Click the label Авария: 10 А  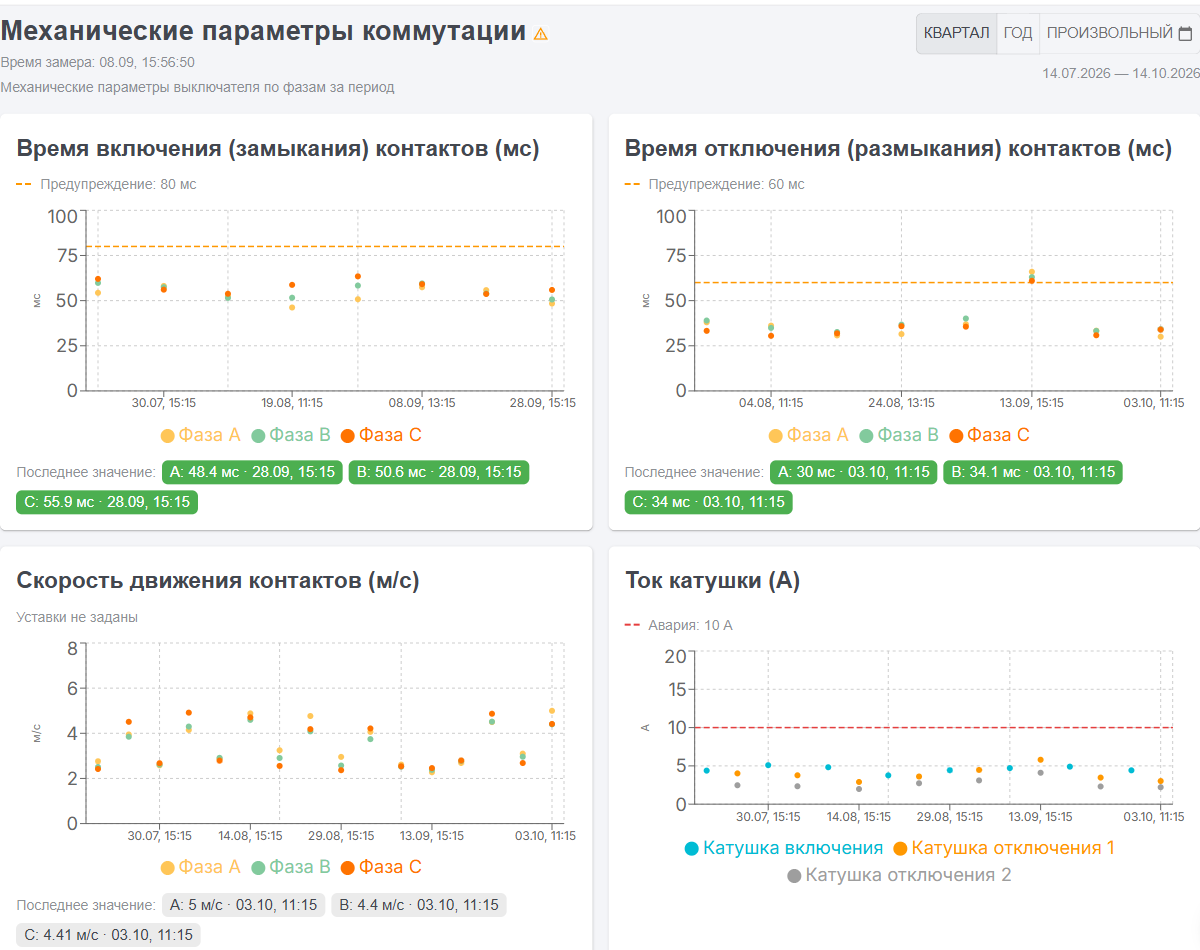coord(690,625)
